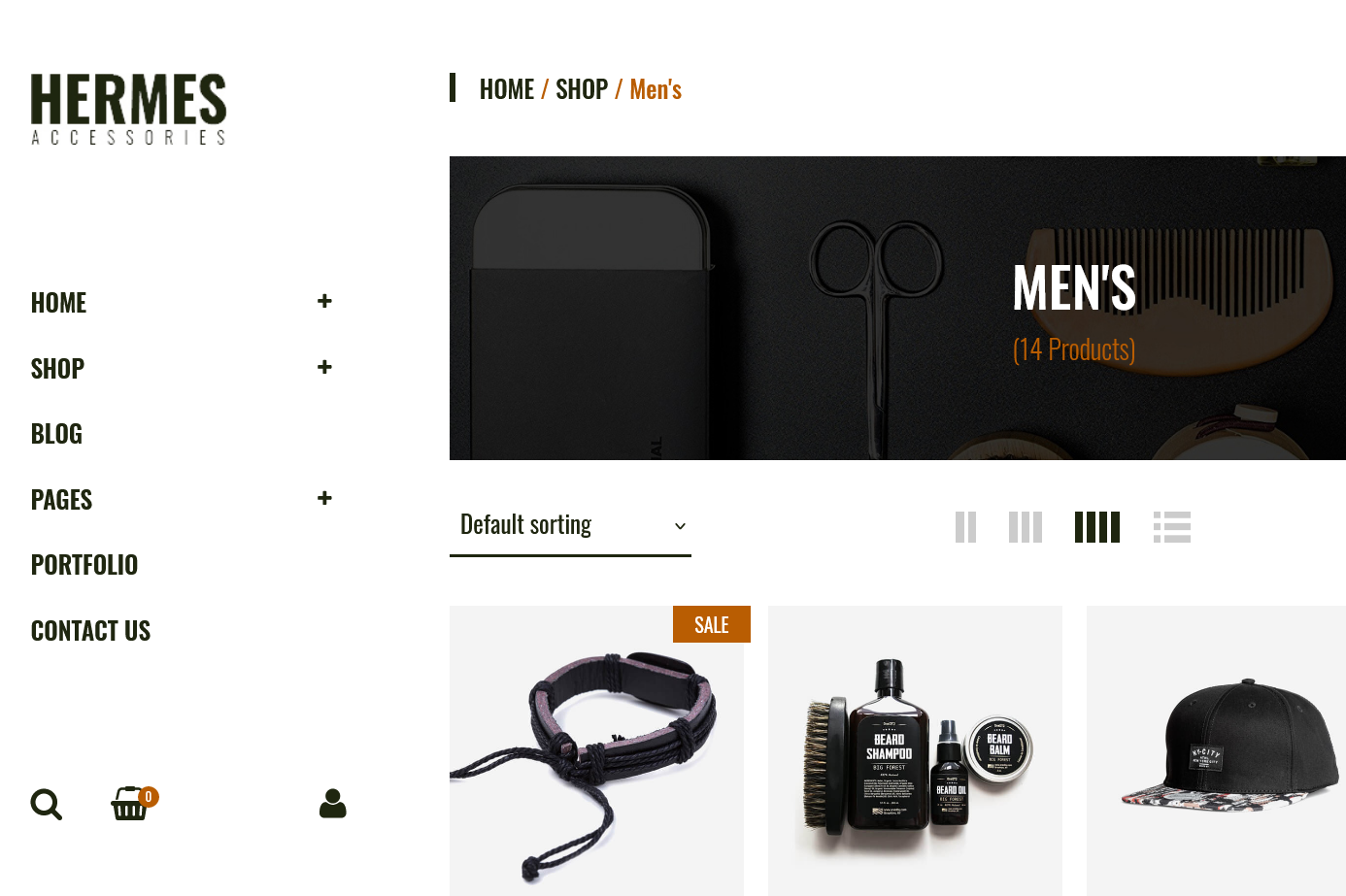Click HOME breadcrumb link
The height and width of the screenshot is (896, 1346).
pos(507,89)
